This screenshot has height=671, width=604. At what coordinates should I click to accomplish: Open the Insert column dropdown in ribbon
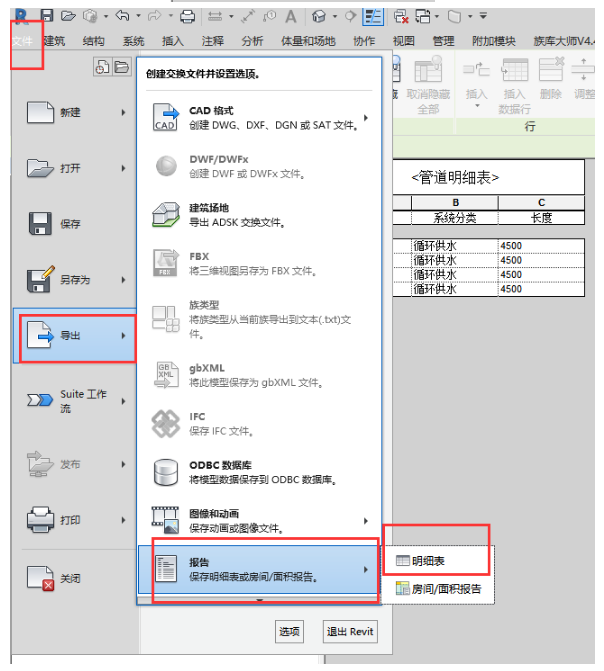click(x=477, y=105)
